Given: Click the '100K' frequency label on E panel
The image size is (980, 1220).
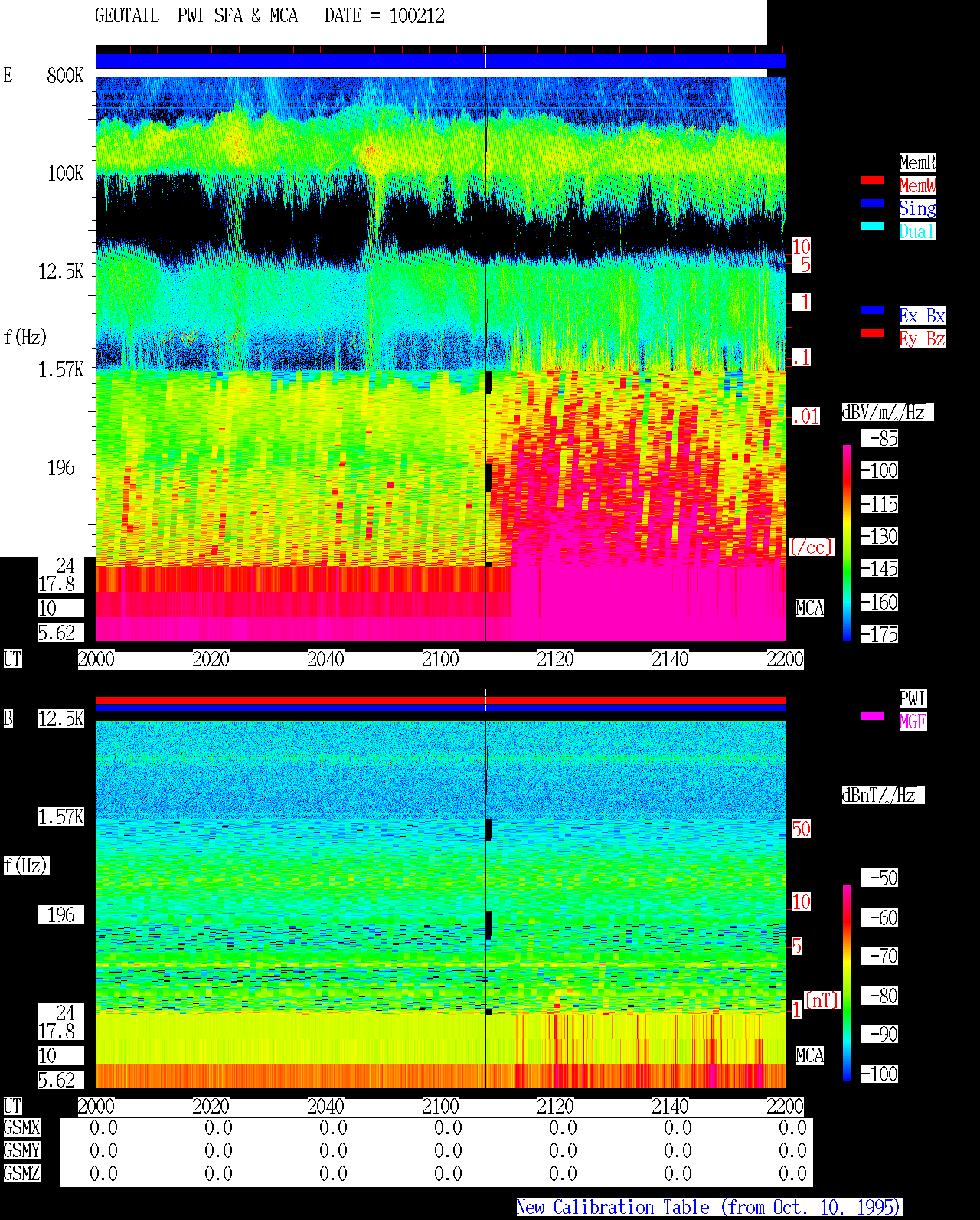Looking at the screenshot, I should coord(65,174).
